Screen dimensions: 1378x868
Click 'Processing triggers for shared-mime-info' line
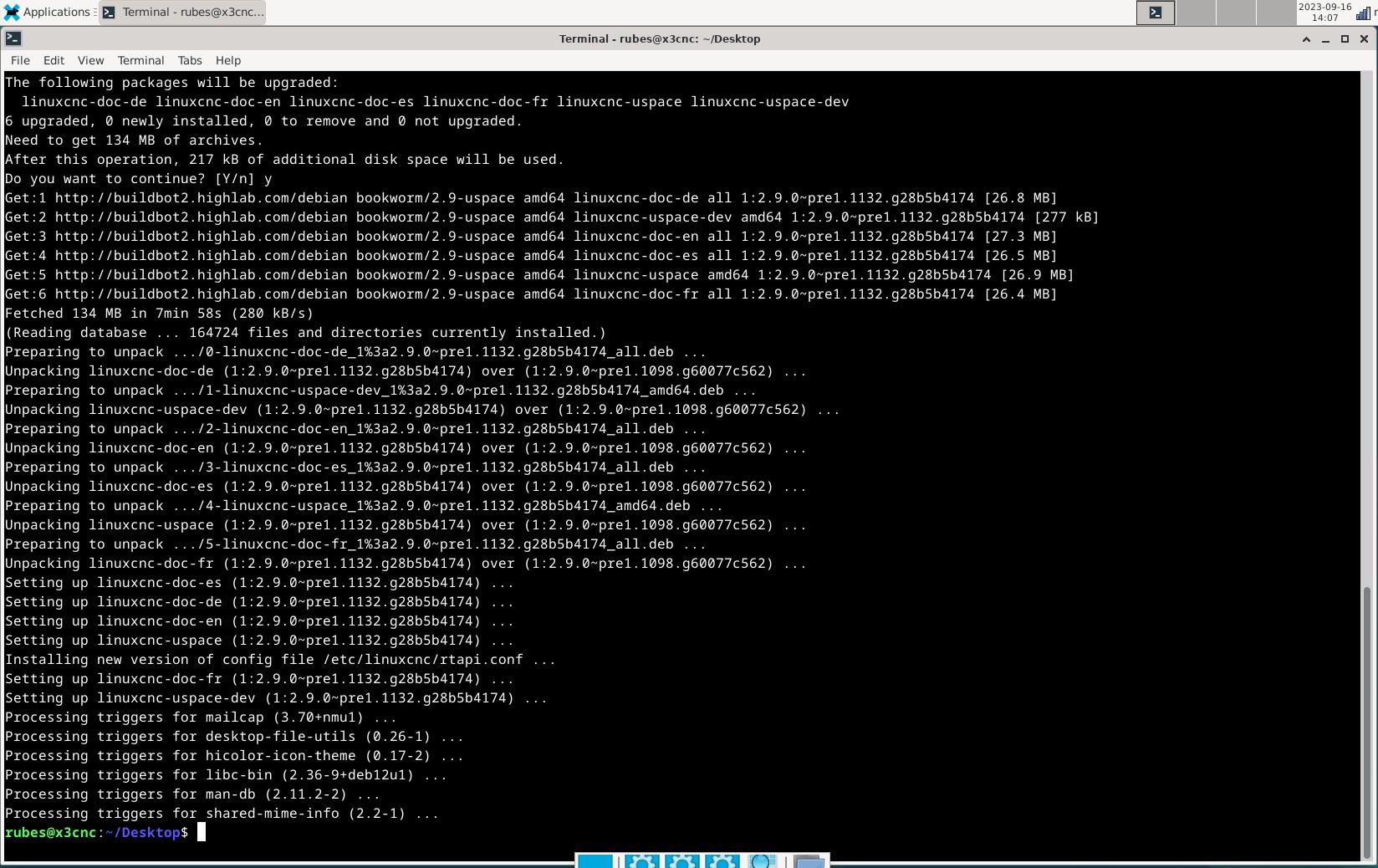(x=222, y=813)
